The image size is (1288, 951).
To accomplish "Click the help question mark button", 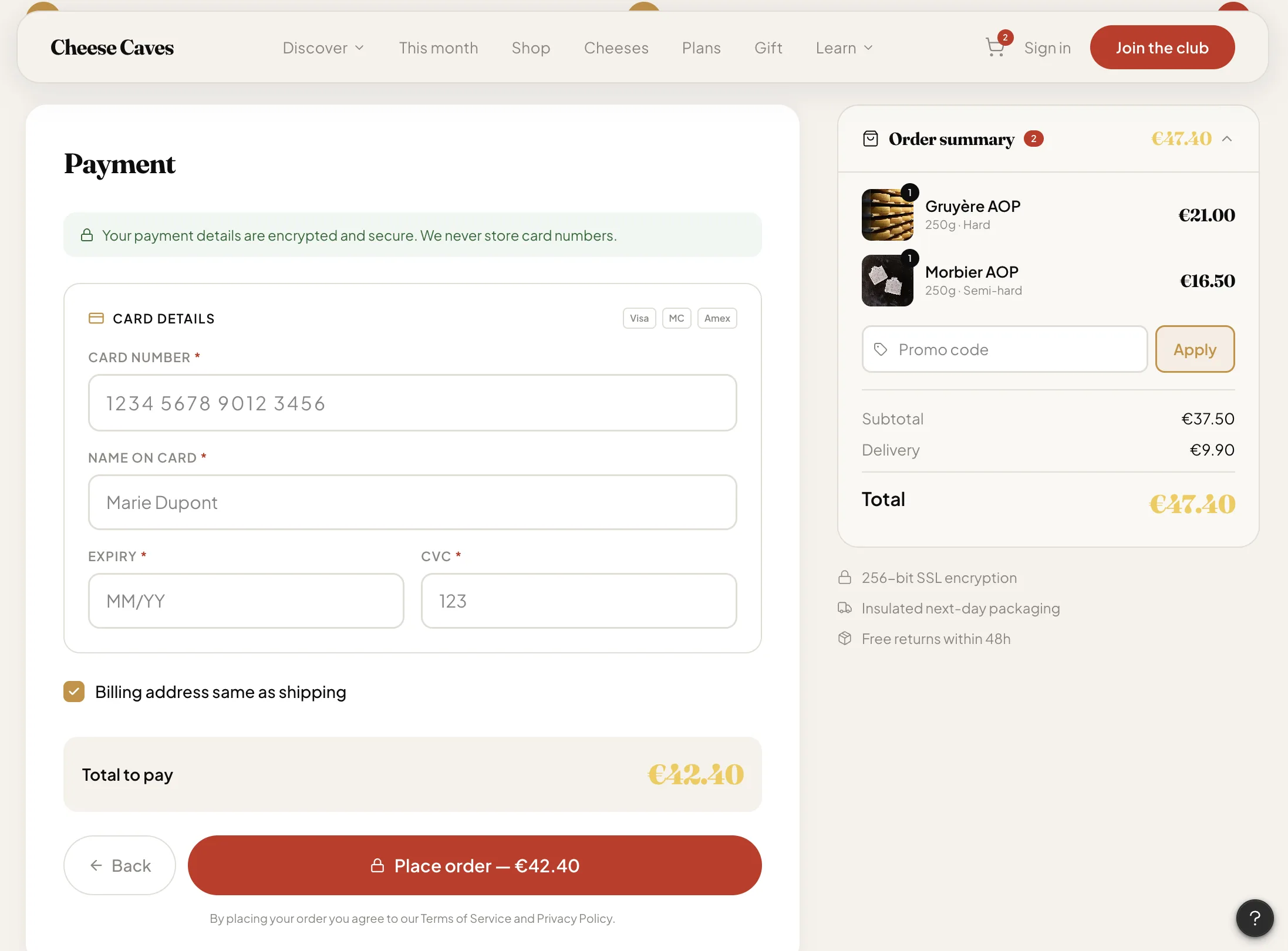I will (x=1255, y=918).
